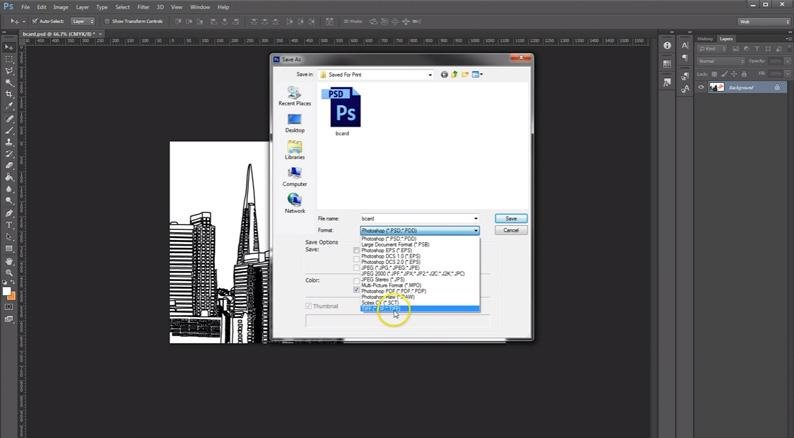The width and height of the screenshot is (794, 438).
Task: Click the foreground color swatch
Action: click(7, 290)
